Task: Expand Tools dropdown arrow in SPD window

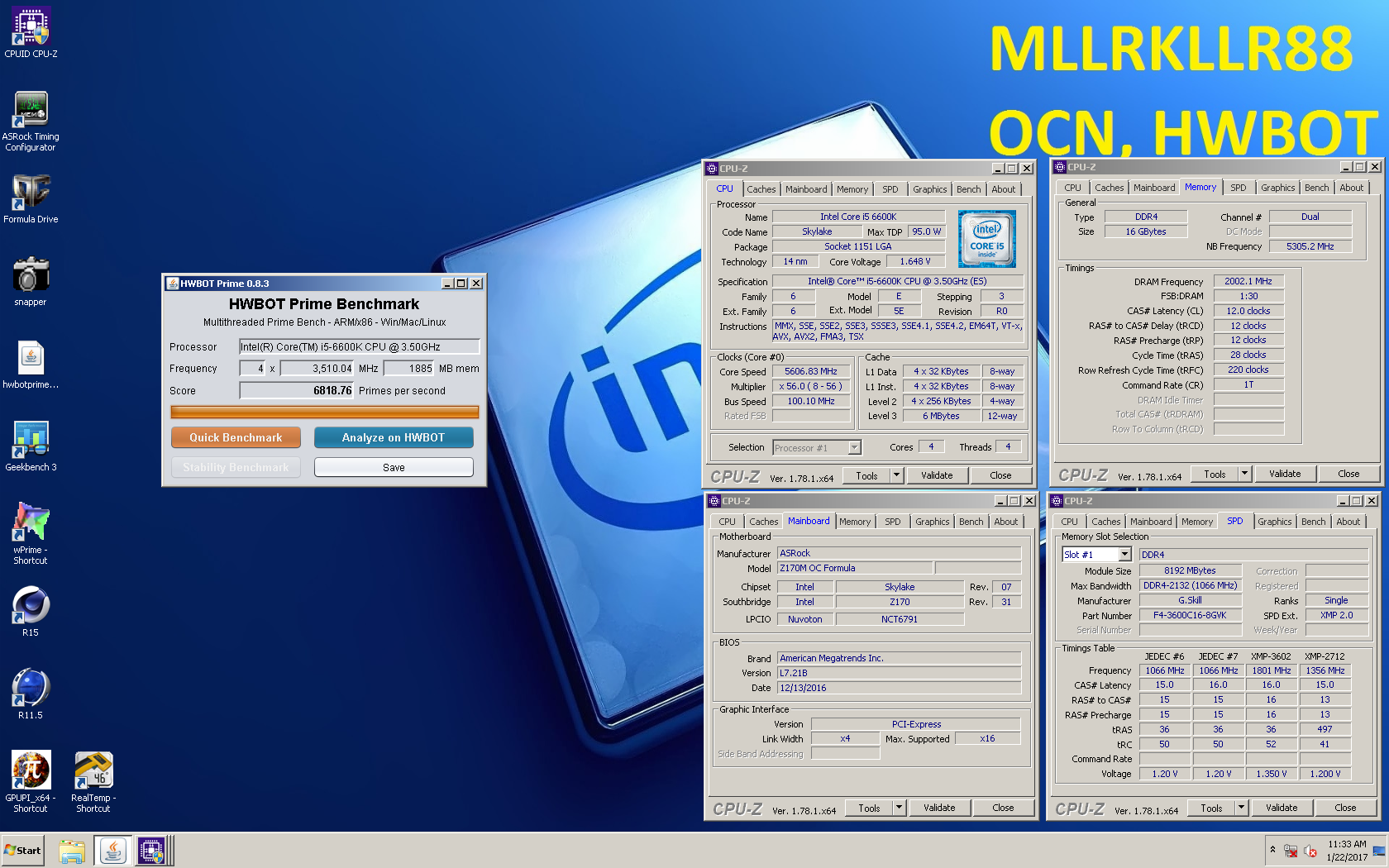Action: pyautogui.click(x=1241, y=808)
